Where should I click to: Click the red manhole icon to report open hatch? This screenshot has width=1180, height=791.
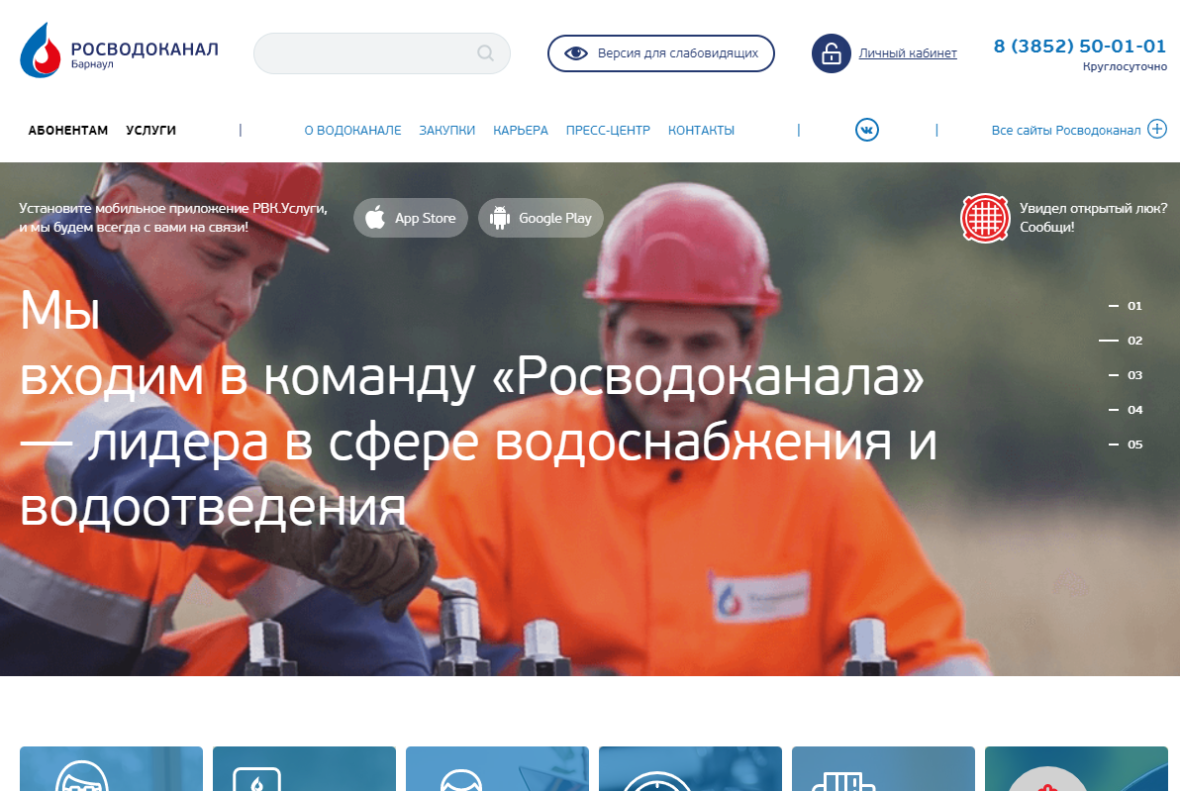(x=985, y=218)
